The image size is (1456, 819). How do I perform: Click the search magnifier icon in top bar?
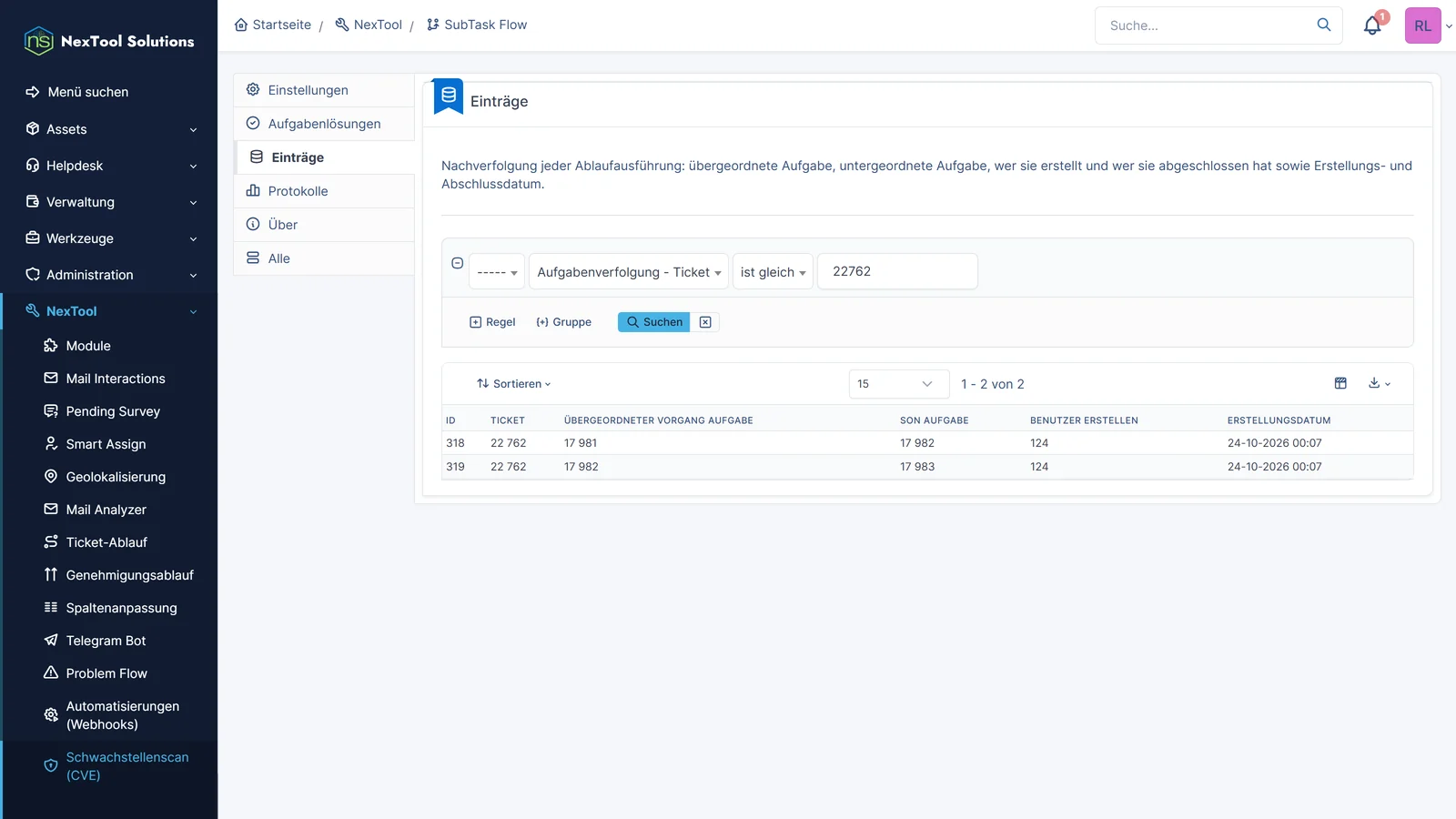tap(1324, 25)
